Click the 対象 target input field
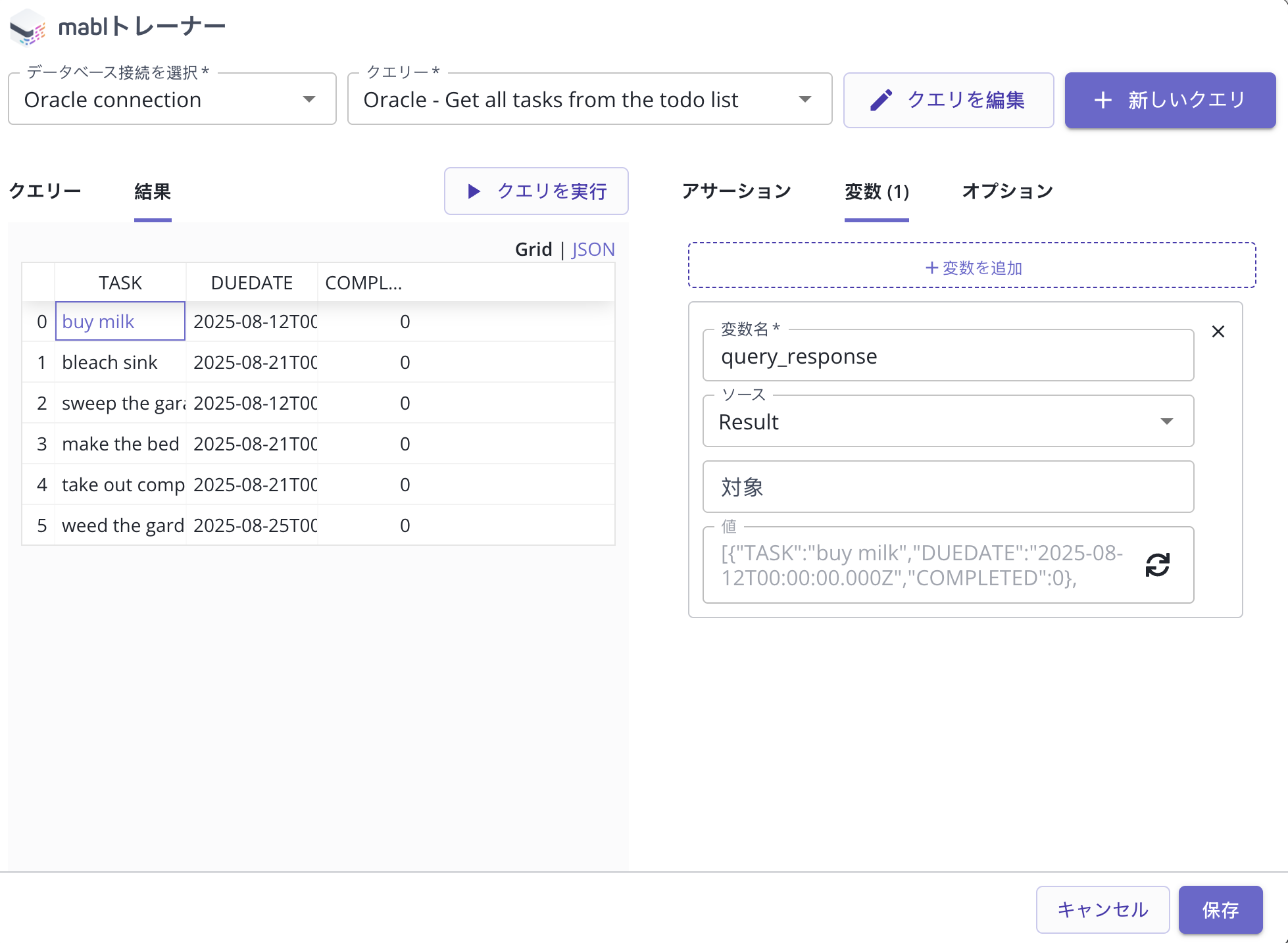Image resolution: width=1288 pixels, height=943 pixels. click(947, 487)
